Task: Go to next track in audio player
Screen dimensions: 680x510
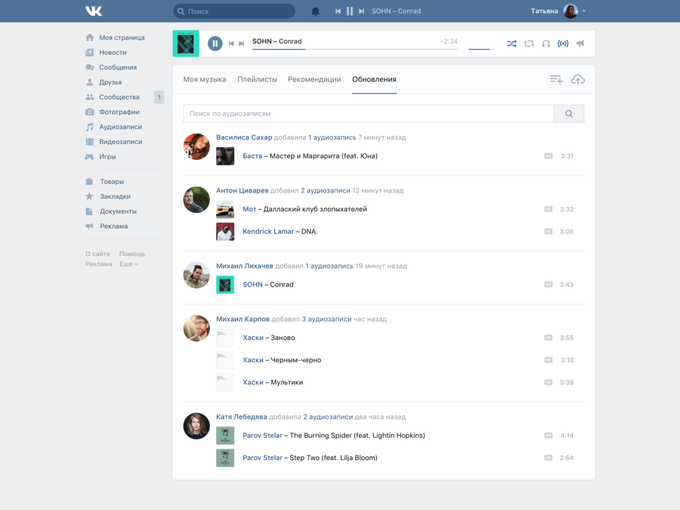Action: pyautogui.click(x=242, y=43)
